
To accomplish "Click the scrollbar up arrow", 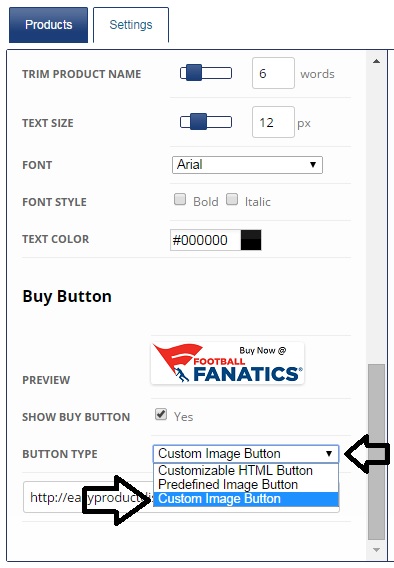I will coord(376,61).
